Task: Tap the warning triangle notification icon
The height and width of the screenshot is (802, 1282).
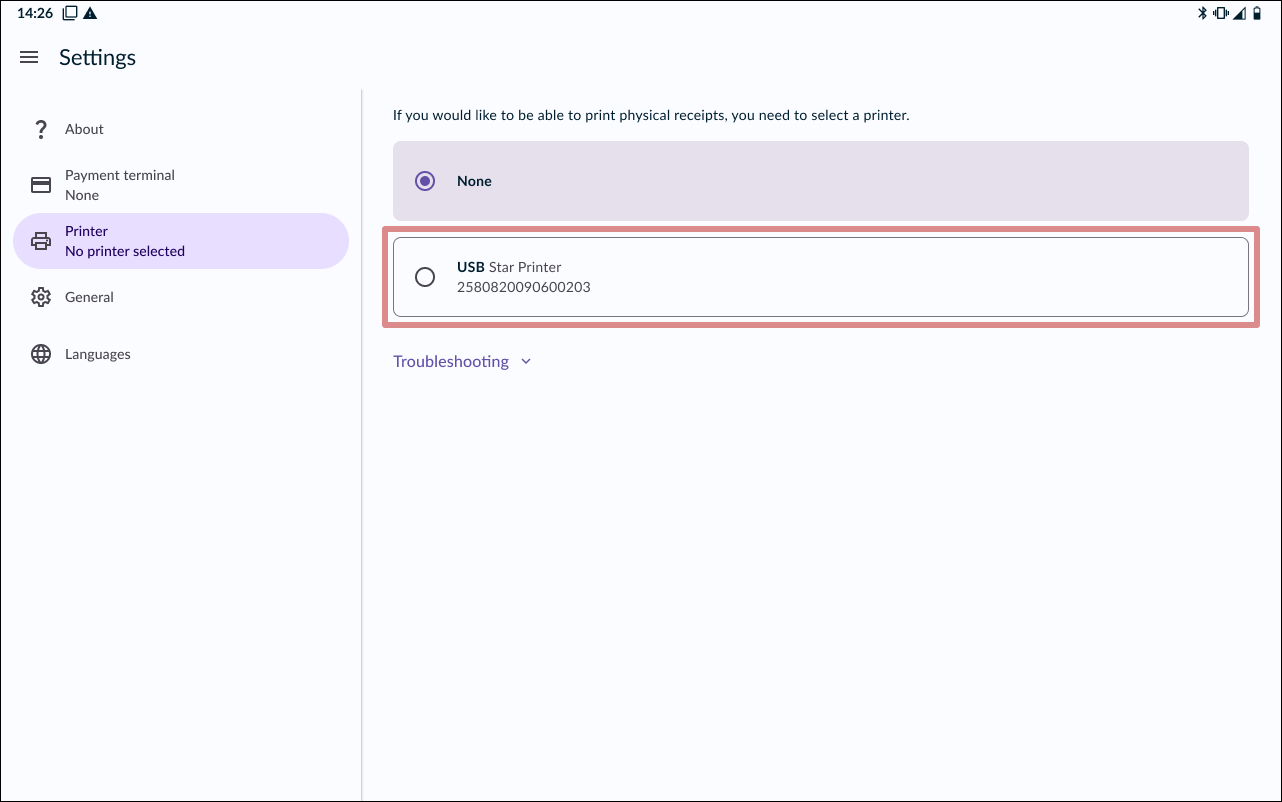Action: pos(90,13)
